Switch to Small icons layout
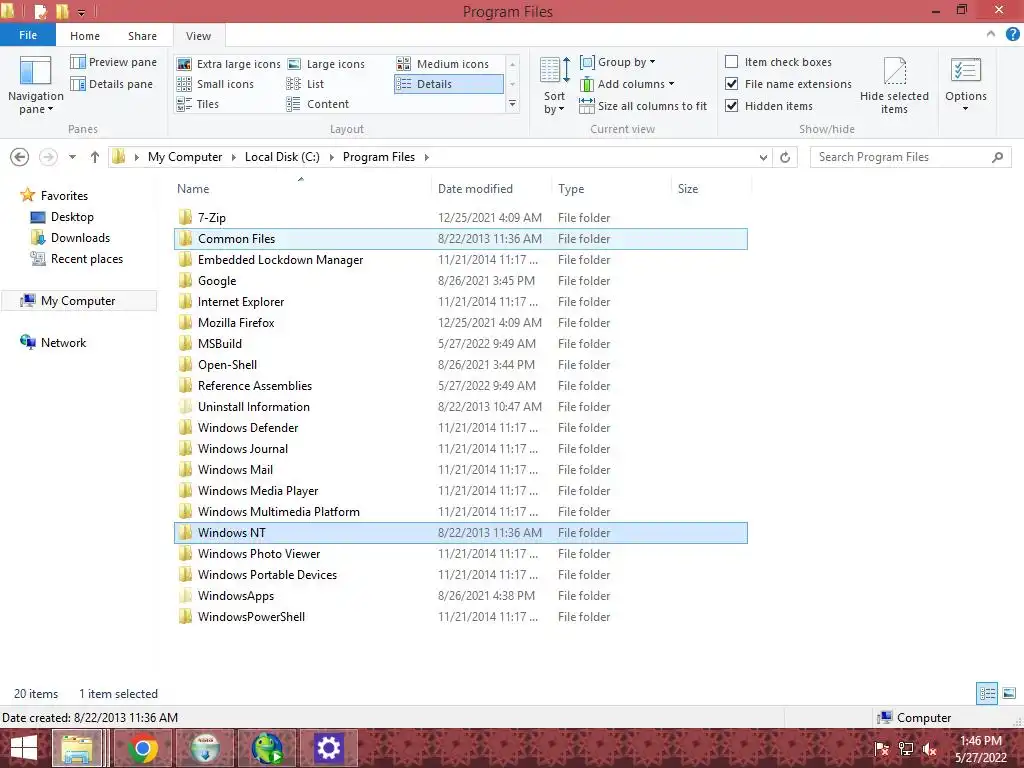1024x768 pixels. coord(216,84)
